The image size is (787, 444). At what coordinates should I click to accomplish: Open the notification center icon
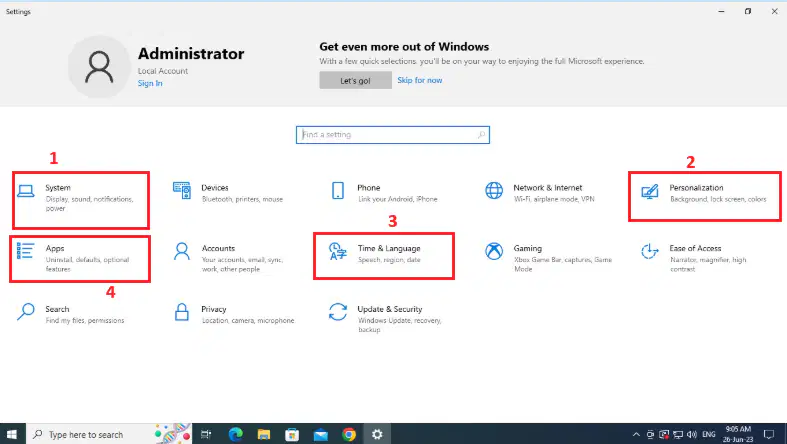(x=768, y=434)
